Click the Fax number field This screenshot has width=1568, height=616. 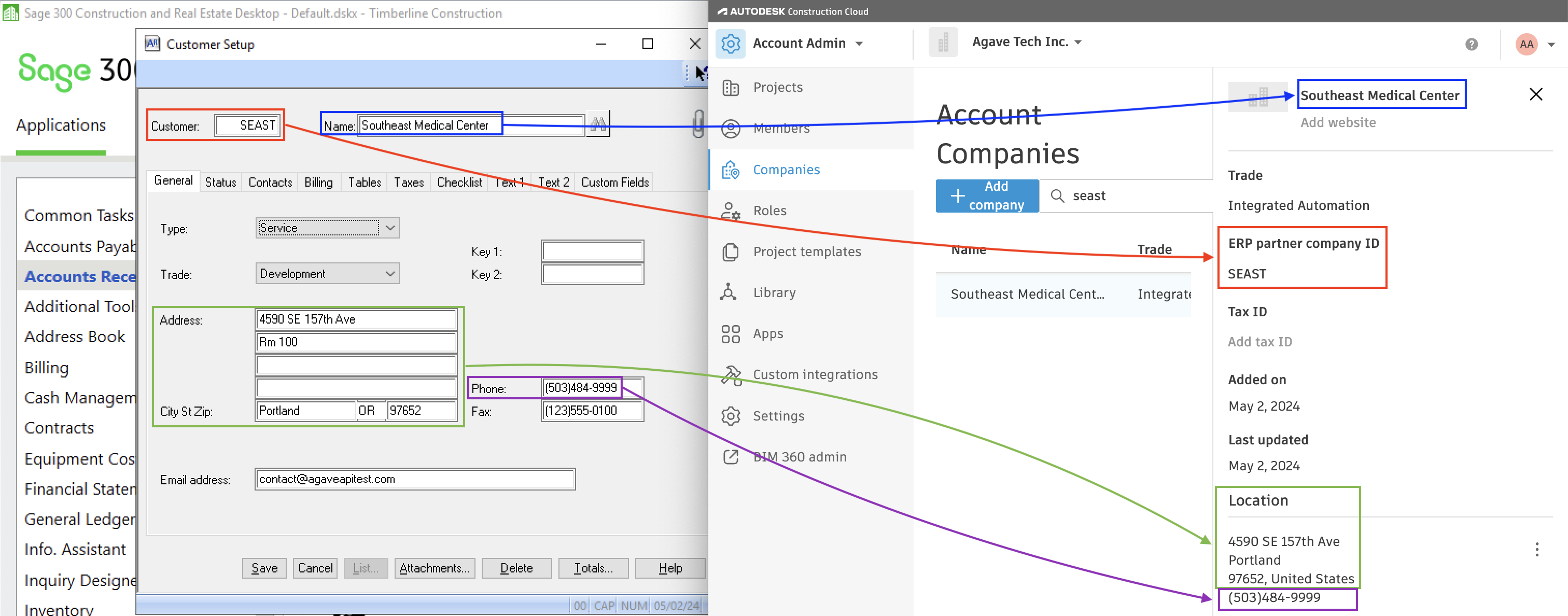(592, 411)
